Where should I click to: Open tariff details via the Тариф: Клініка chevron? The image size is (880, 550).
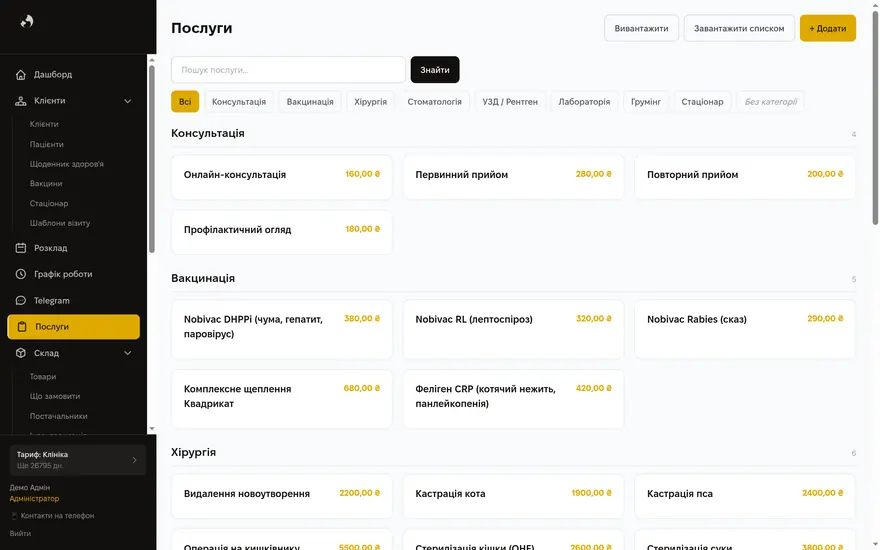pos(134,460)
